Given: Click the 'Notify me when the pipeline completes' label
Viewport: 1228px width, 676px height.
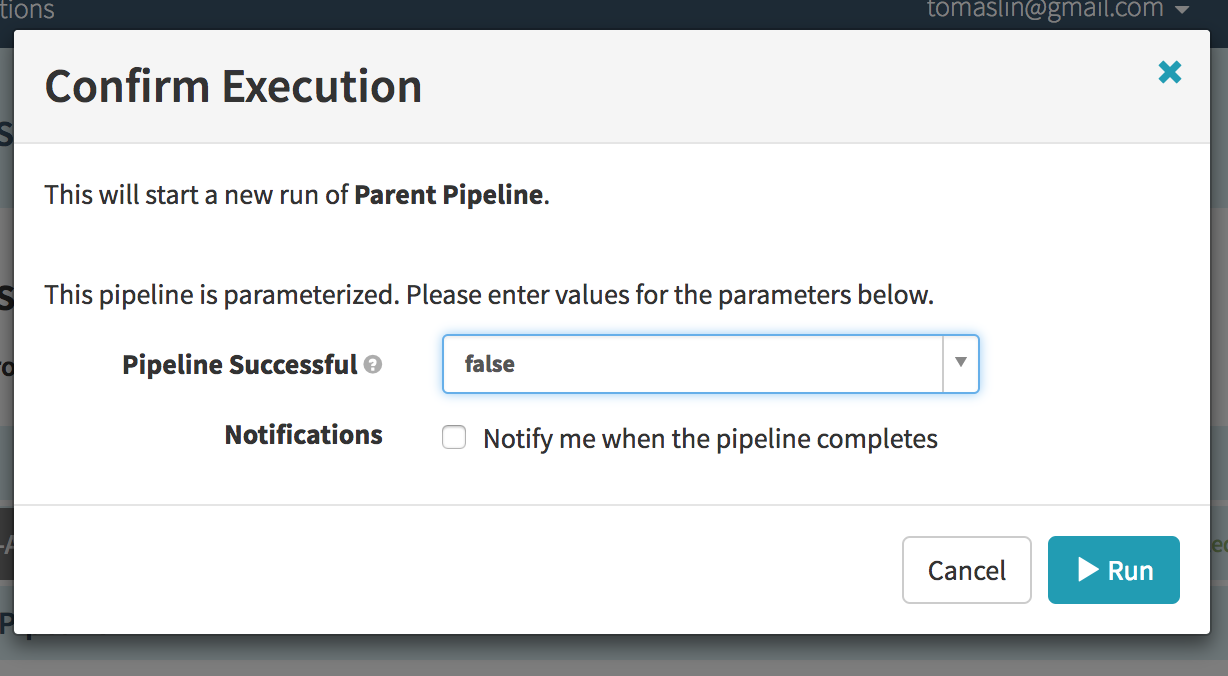Looking at the screenshot, I should coord(710,439).
